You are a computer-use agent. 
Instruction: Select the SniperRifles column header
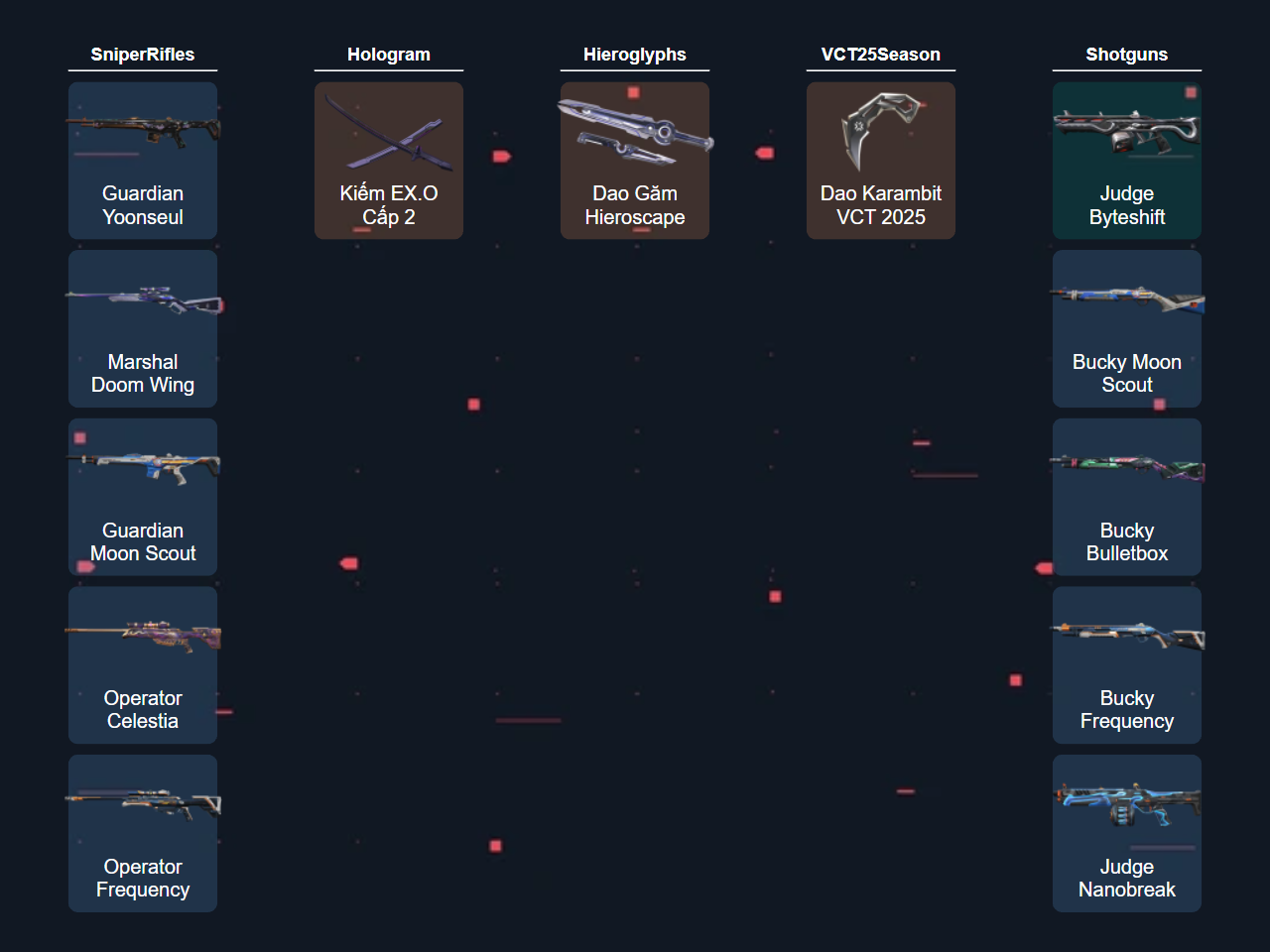tap(143, 55)
